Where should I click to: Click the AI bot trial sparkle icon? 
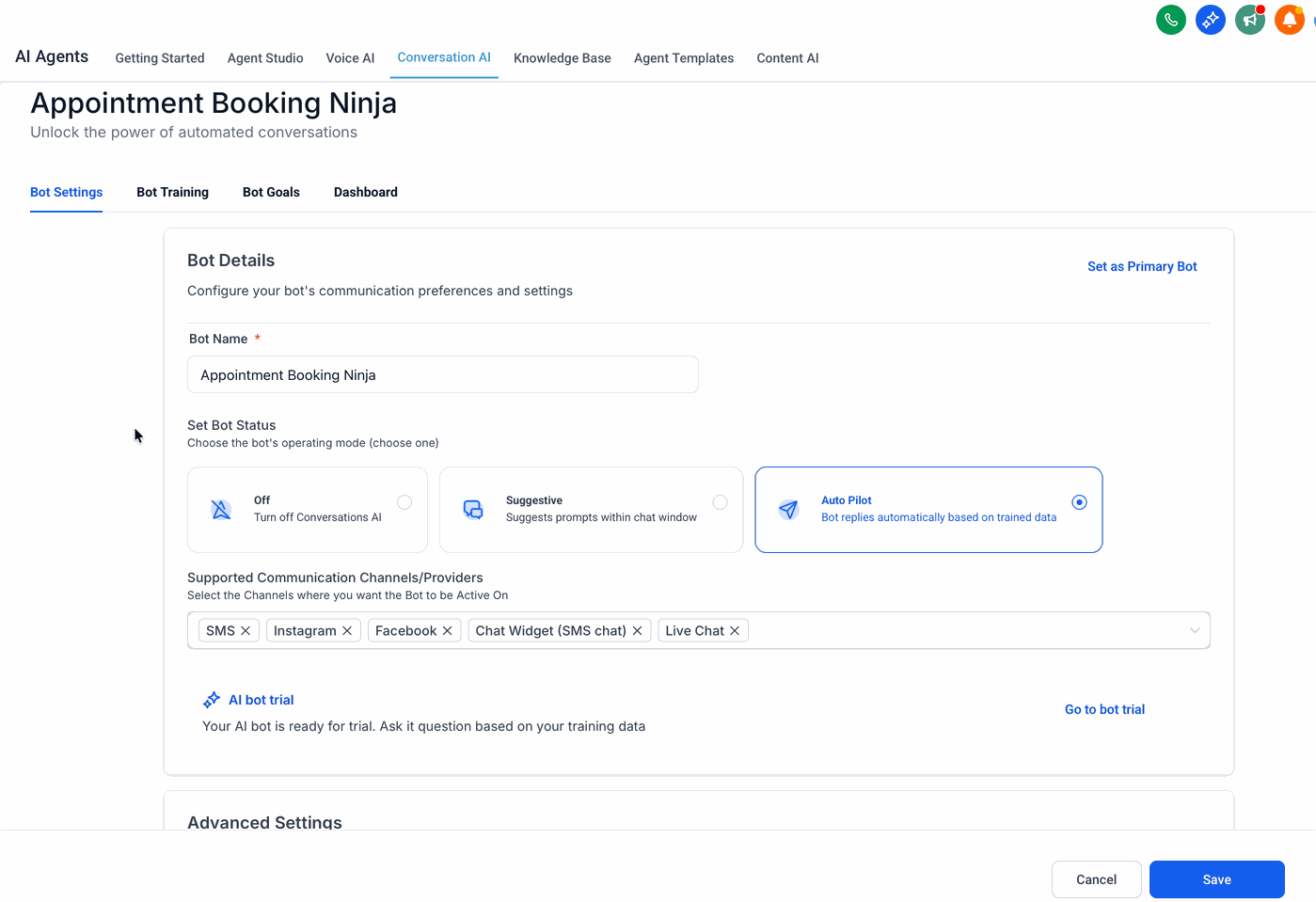[x=212, y=700]
